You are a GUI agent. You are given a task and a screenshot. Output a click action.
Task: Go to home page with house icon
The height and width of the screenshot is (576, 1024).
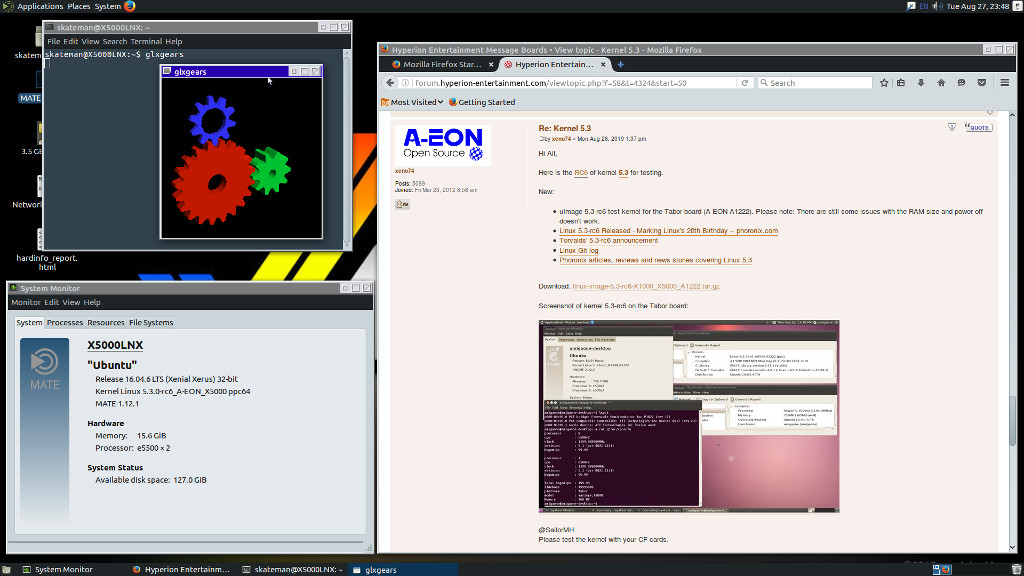(x=941, y=83)
